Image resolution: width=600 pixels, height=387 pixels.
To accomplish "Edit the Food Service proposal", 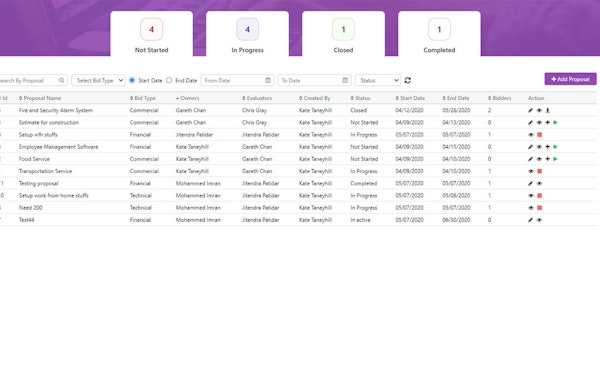I will [x=530, y=159].
